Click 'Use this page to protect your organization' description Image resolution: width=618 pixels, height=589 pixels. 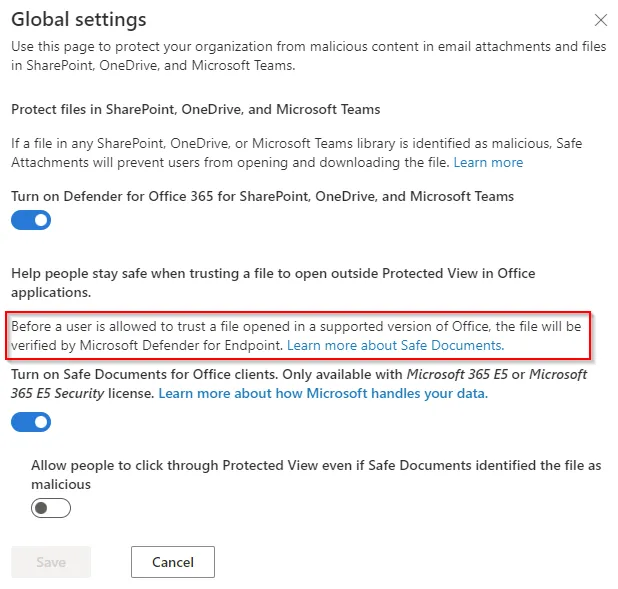(309, 56)
